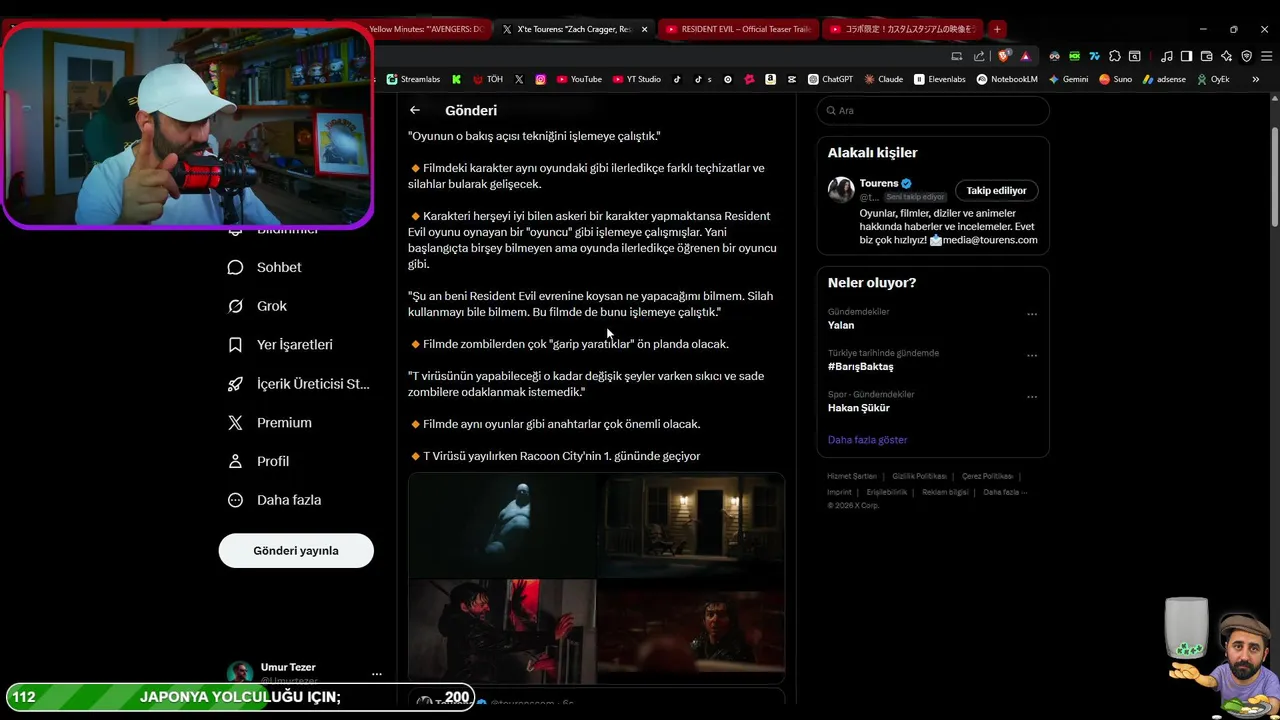Open the Hakan Şükür trending topic
This screenshot has width=1280, height=720.
(858, 408)
